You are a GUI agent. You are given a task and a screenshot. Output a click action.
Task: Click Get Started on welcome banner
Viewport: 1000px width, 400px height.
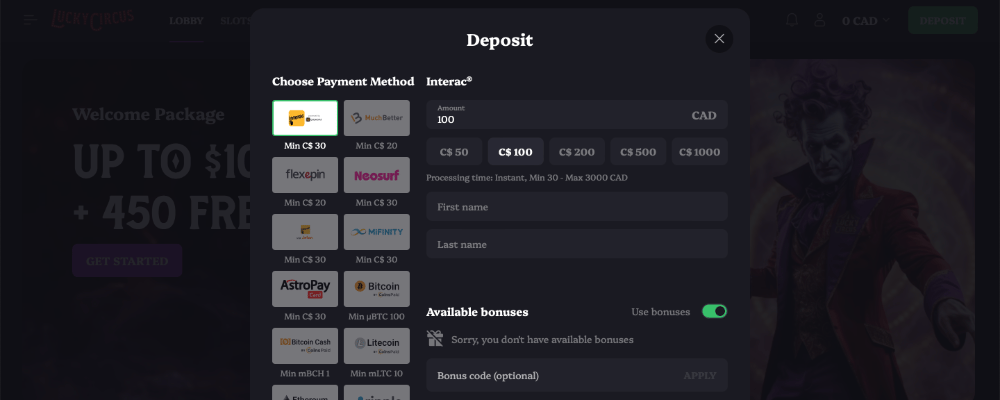[x=127, y=261]
